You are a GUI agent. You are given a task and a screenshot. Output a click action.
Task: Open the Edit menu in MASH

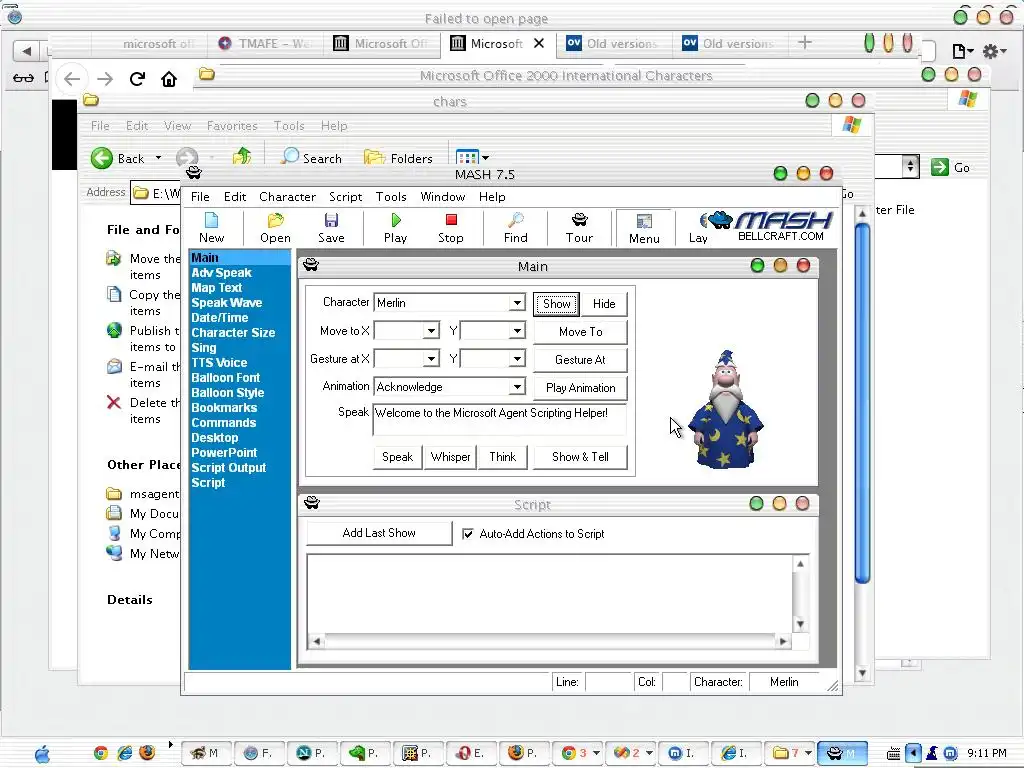234,197
